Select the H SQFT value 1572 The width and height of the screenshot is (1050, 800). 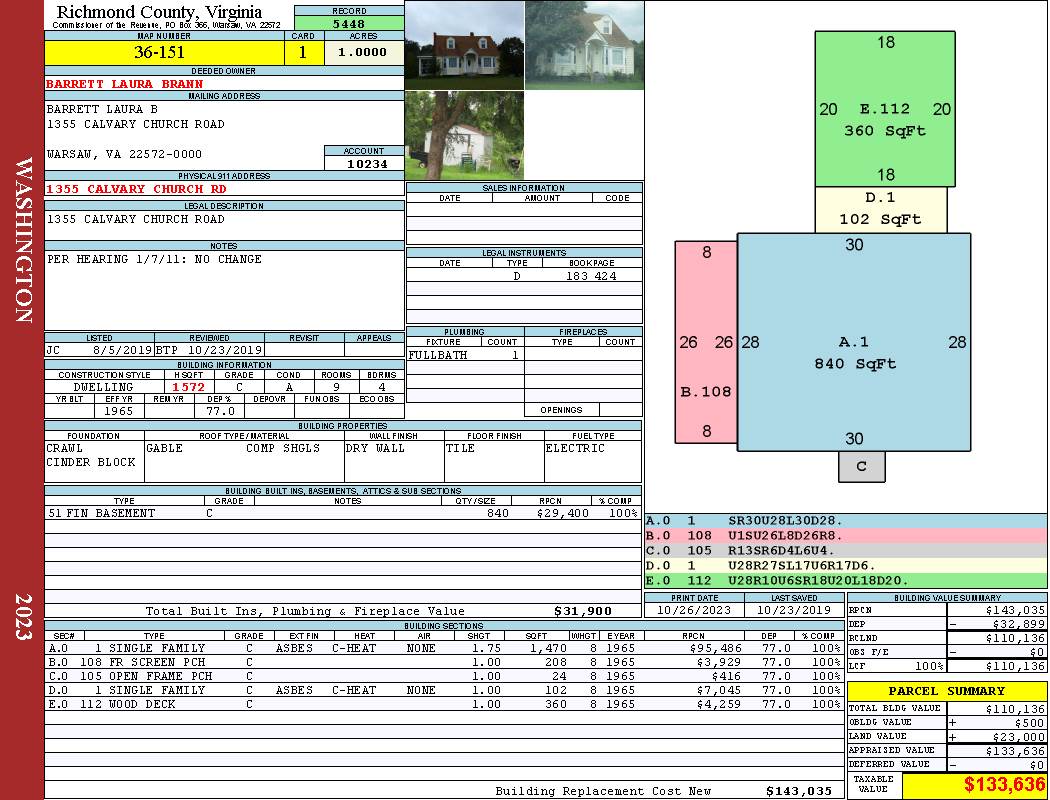[x=188, y=387]
